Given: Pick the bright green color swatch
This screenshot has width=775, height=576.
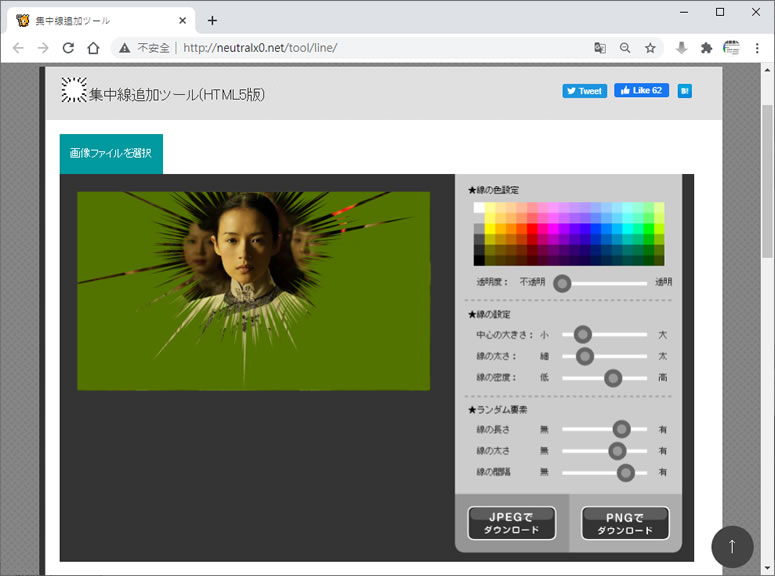Looking at the screenshot, I should click(x=648, y=229).
